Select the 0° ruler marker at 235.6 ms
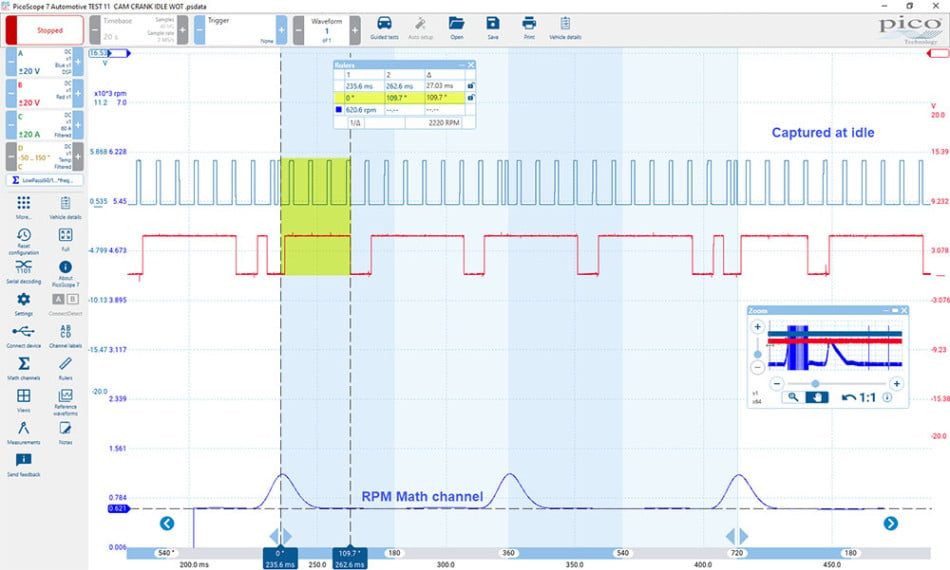This screenshot has height=570, width=950. coord(280,558)
